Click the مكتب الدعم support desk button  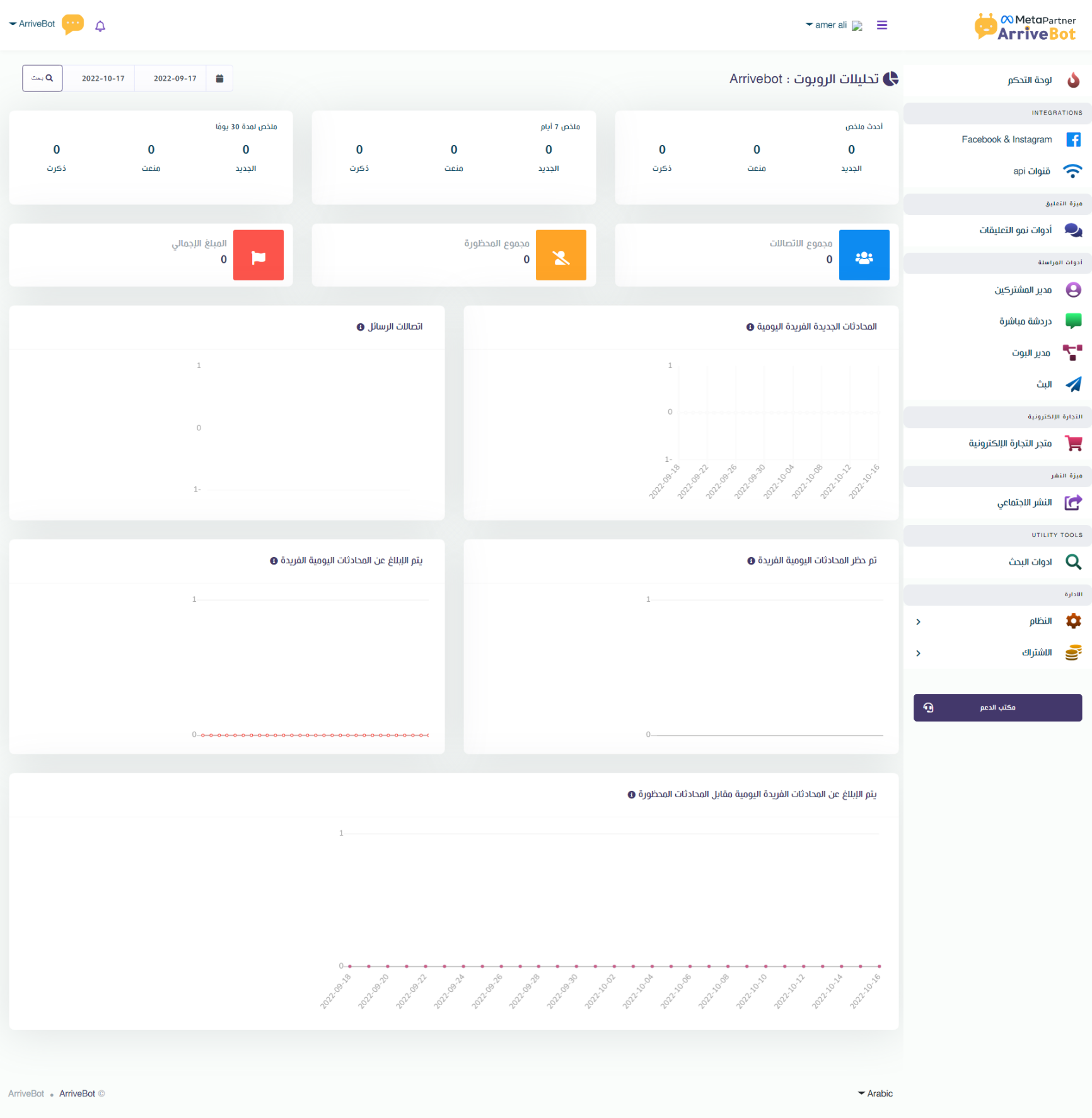coord(997,708)
